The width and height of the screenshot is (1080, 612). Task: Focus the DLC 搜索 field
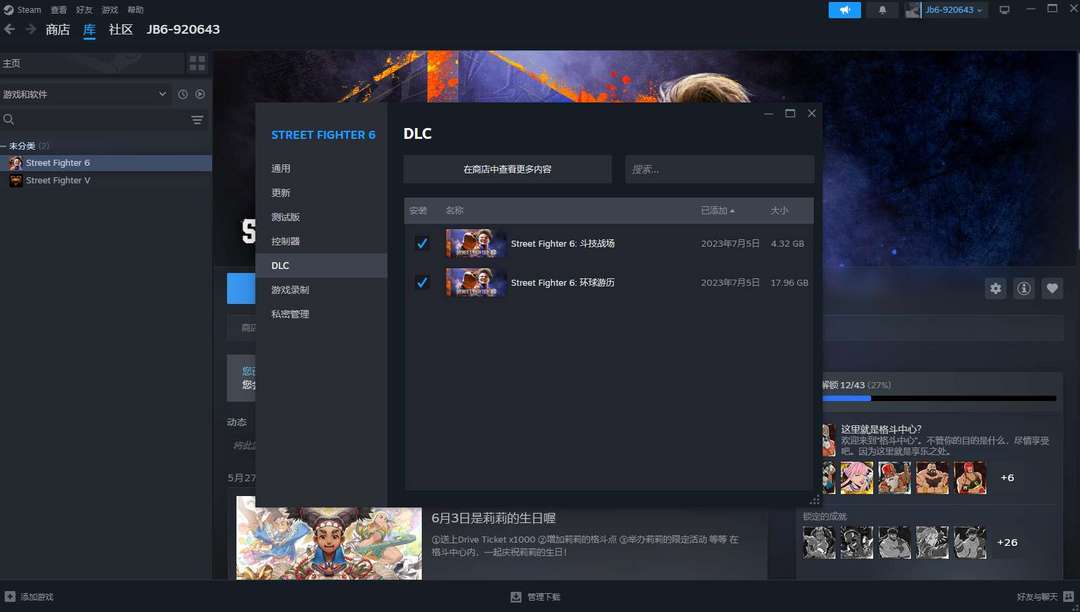click(x=720, y=169)
